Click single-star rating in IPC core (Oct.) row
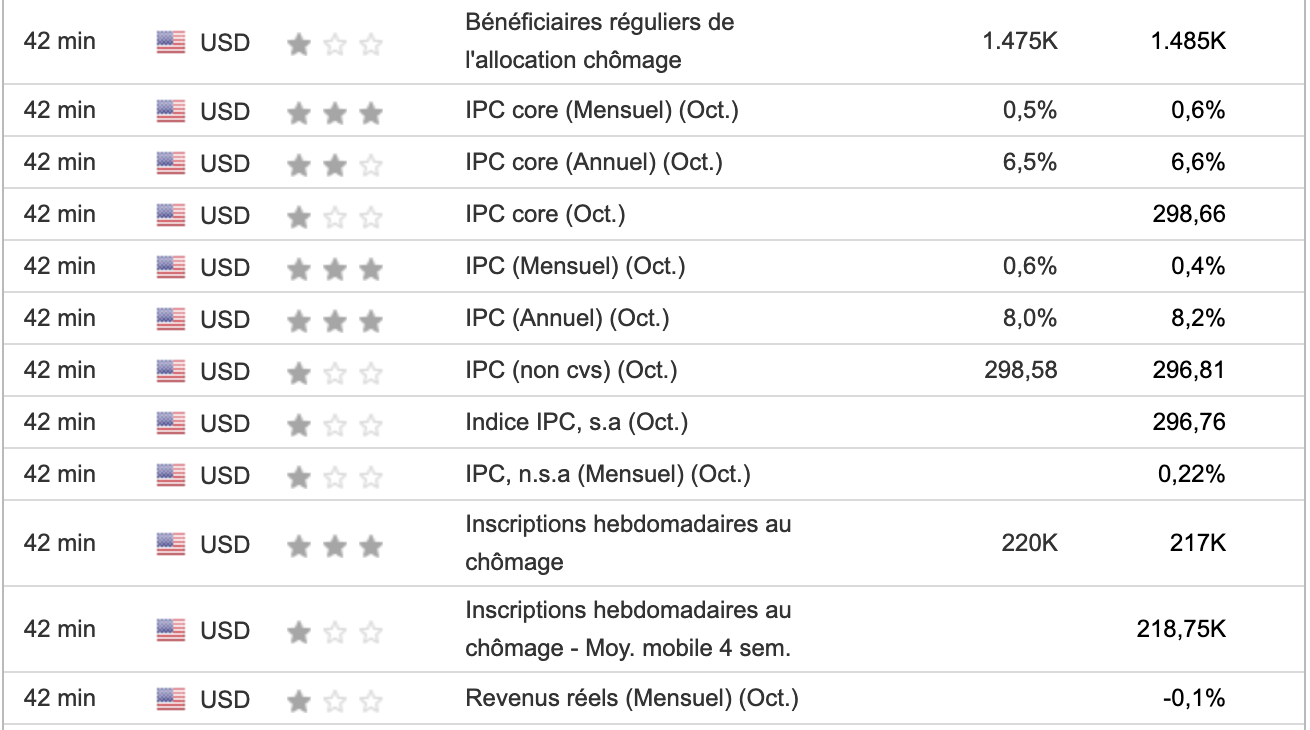1310x730 pixels. coord(335,216)
